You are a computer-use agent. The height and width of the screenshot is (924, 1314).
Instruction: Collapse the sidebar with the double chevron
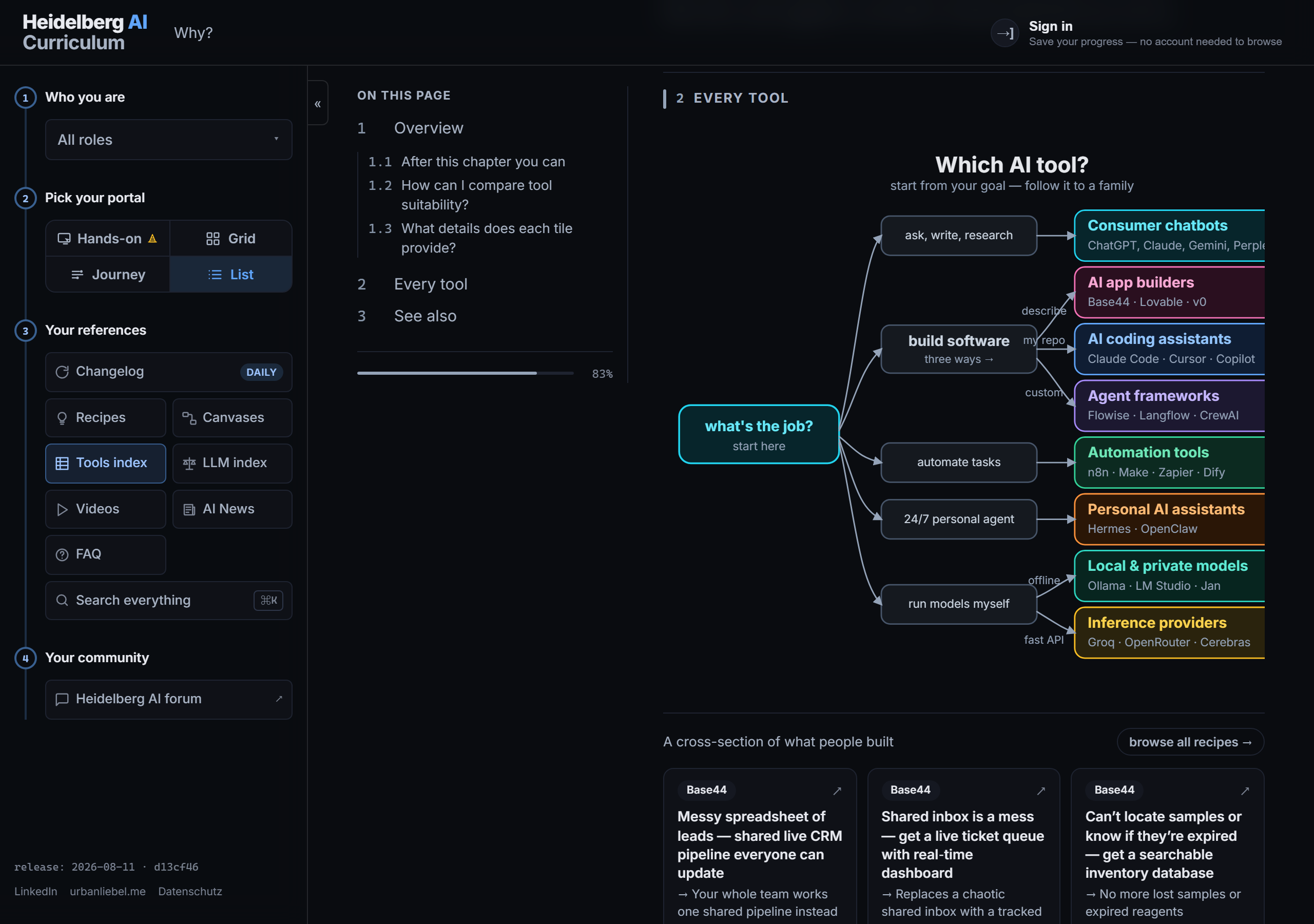click(x=318, y=104)
